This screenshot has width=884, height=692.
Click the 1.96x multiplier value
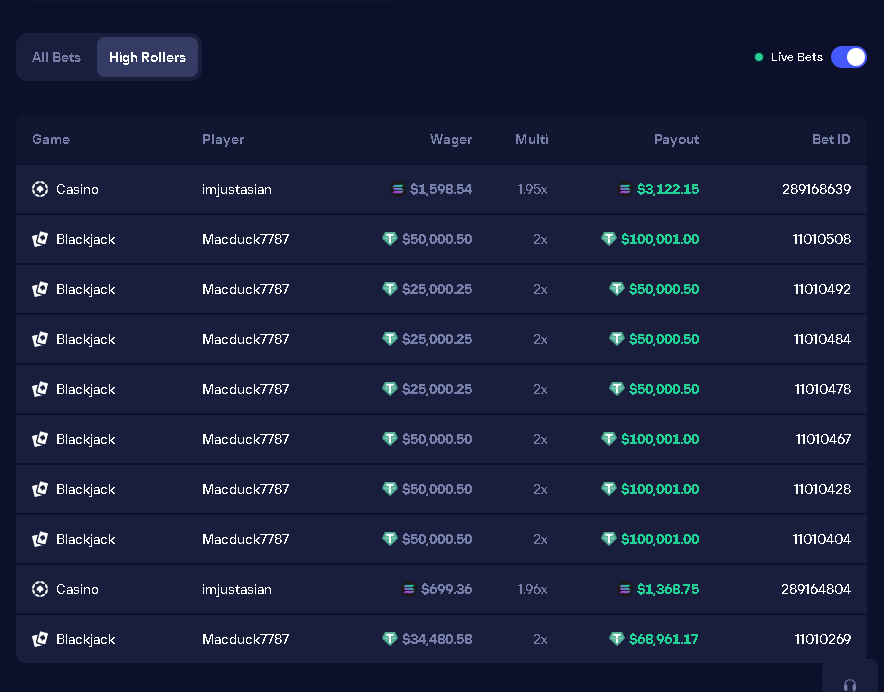pyautogui.click(x=532, y=589)
